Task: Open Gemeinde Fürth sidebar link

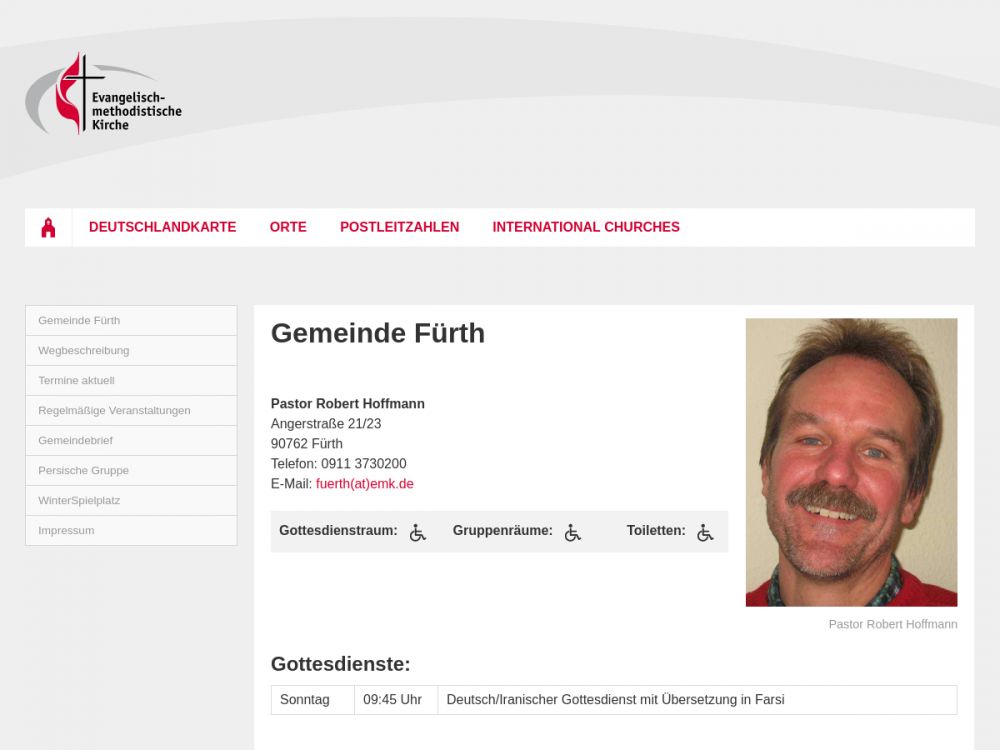Action: click(x=131, y=321)
